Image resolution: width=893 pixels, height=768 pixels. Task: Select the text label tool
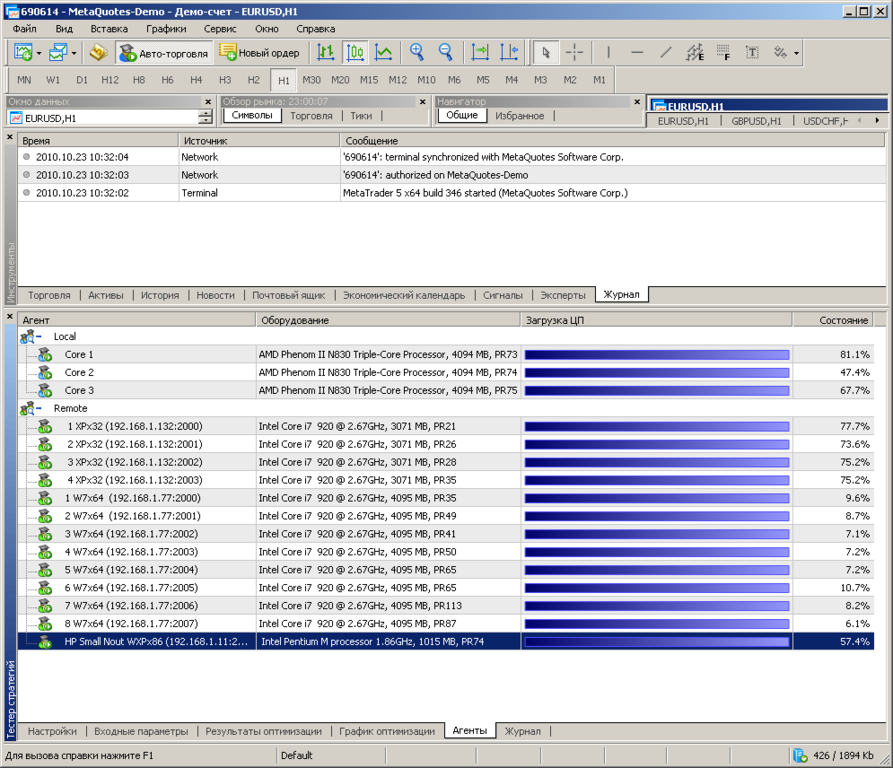pos(752,53)
